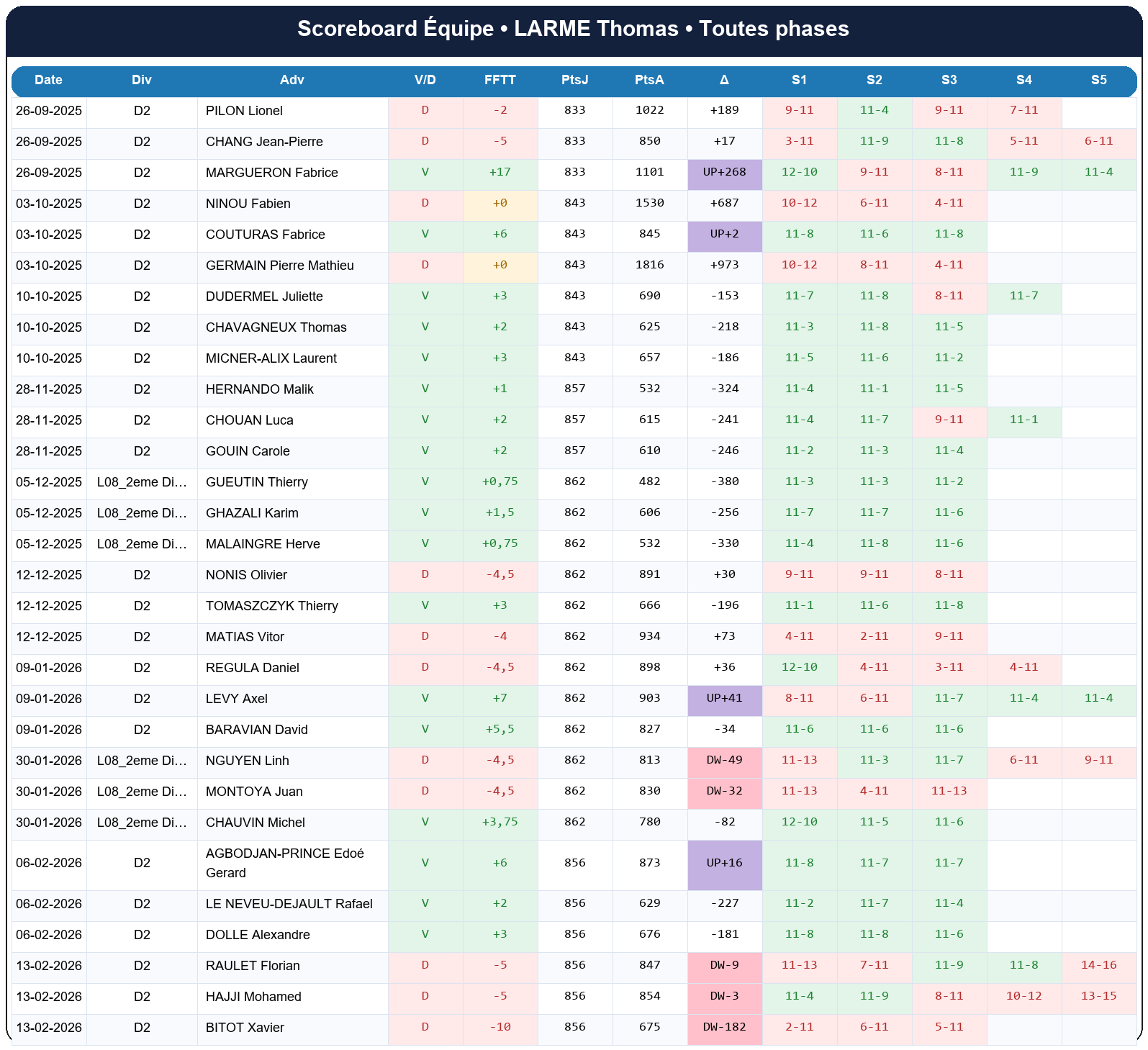Click the Date column header
The height and width of the screenshot is (1050, 1148).
click(48, 80)
